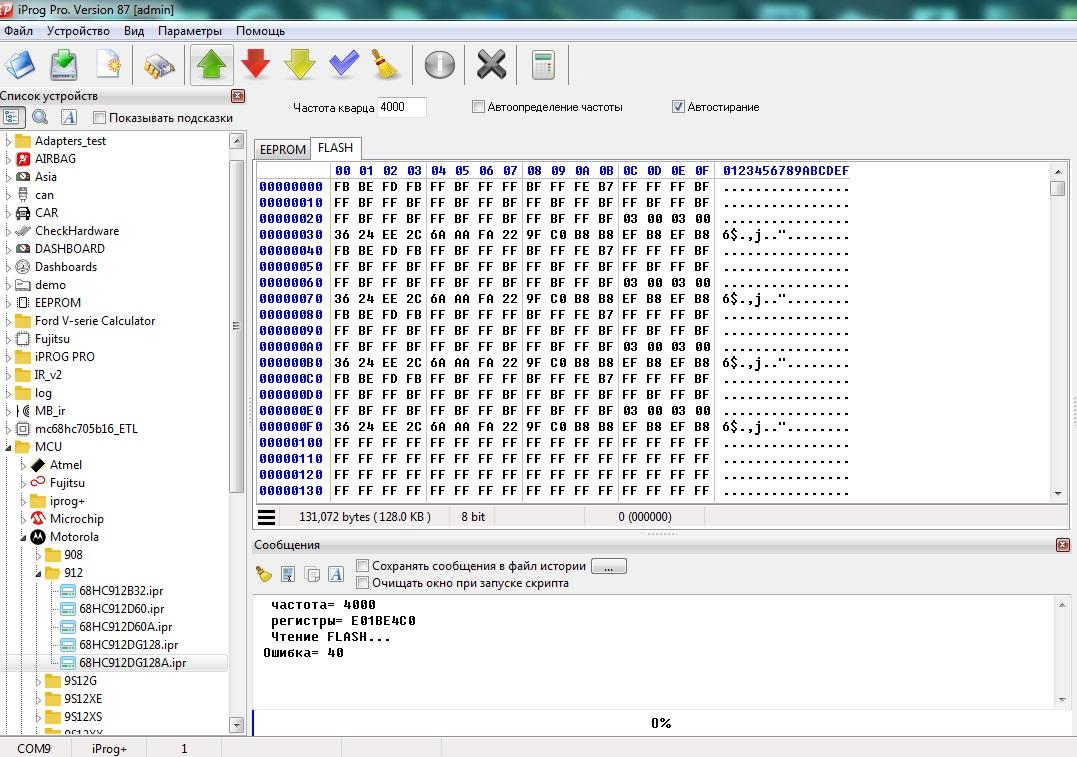This screenshot has height=757, width=1077.
Task: Click the font icon in messages panel
Action: pyautogui.click(x=336, y=574)
